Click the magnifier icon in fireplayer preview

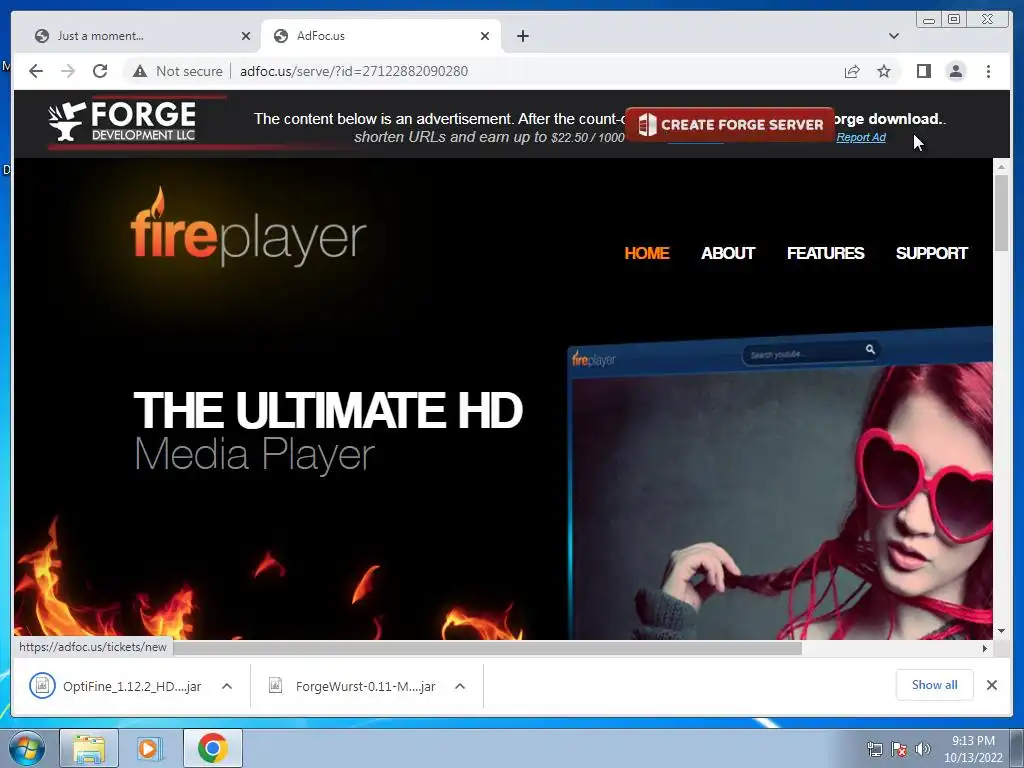click(x=871, y=349)
